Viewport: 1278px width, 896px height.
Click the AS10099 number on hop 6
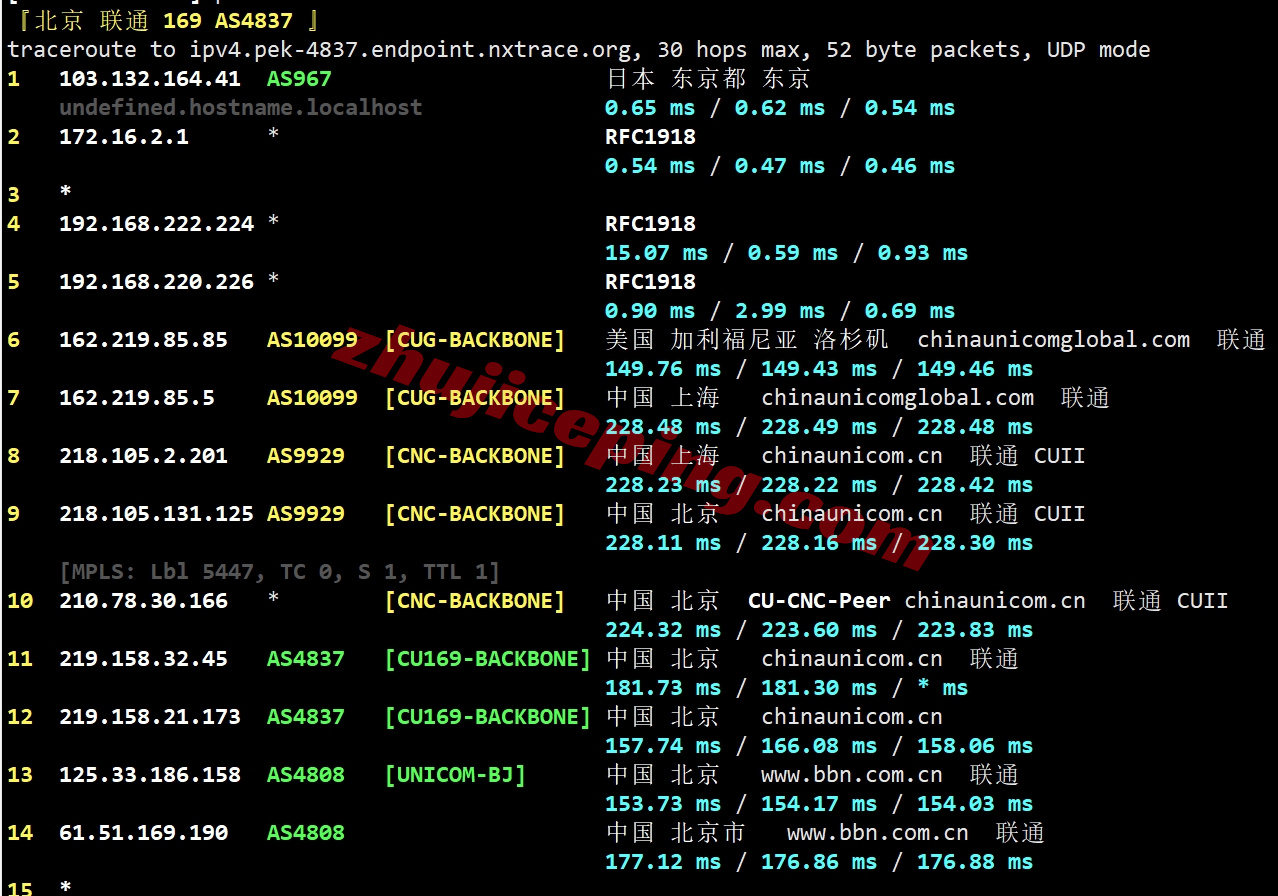click(311, 340)
